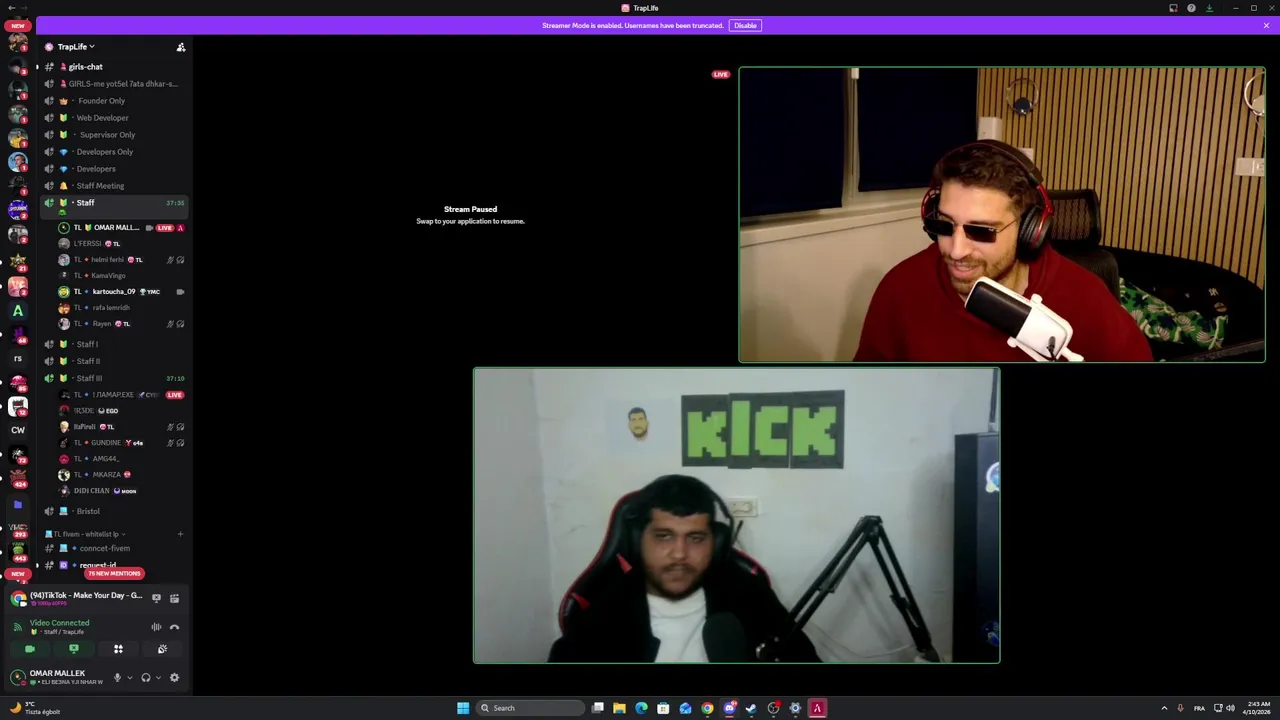The width and height of the screenshot is (1280, 720).
Task: Click the invite people icon beside TrapLife
Action: [181, 47]
